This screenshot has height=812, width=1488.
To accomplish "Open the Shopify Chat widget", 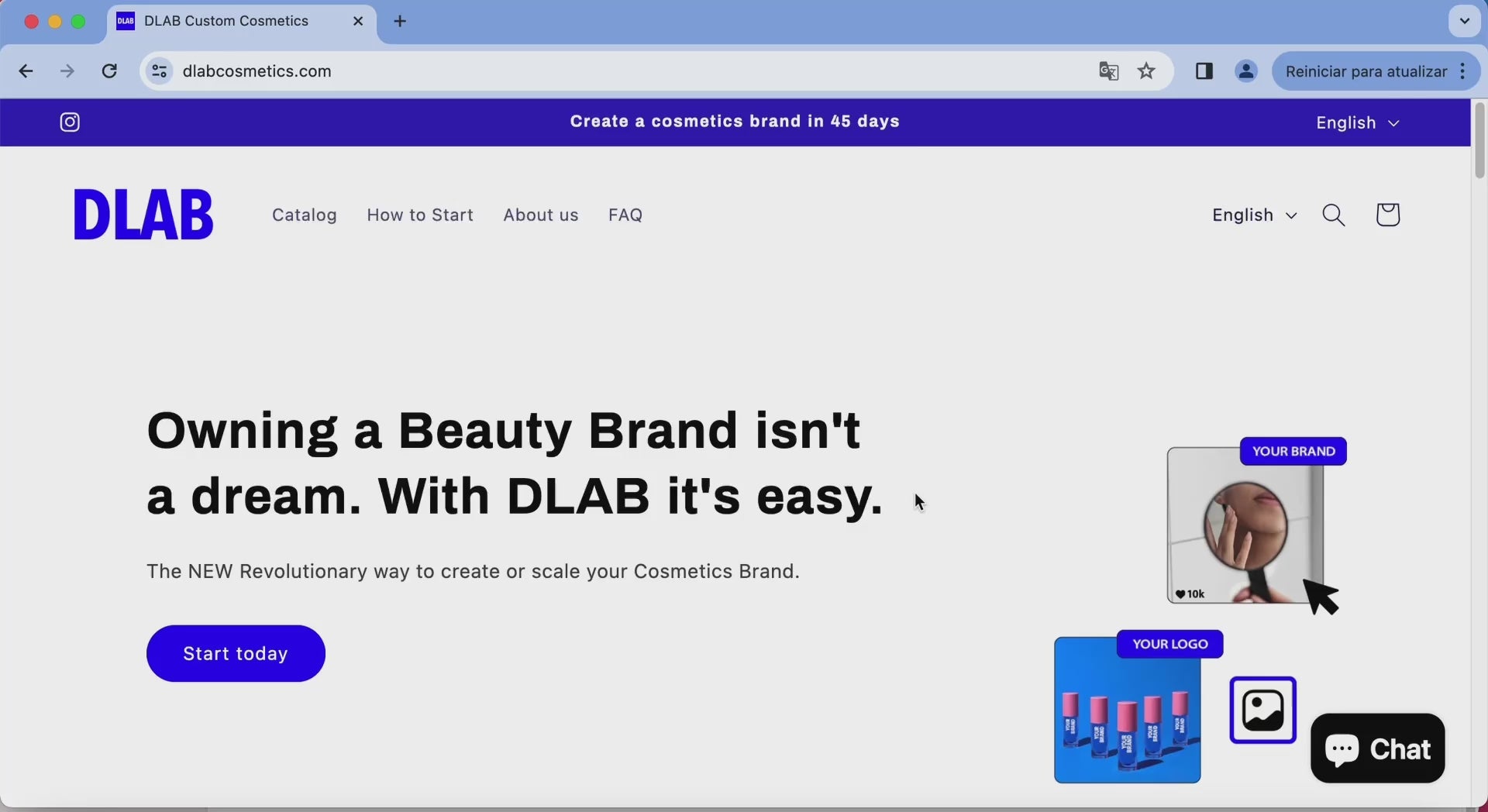I will [1377, 748].
